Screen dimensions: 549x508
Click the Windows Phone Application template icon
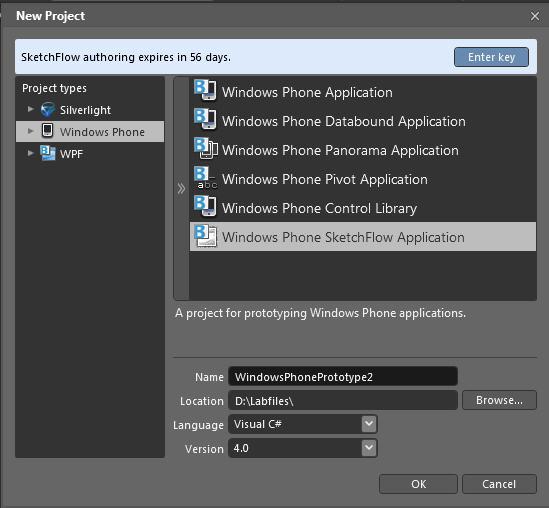(x=206, y=90)
